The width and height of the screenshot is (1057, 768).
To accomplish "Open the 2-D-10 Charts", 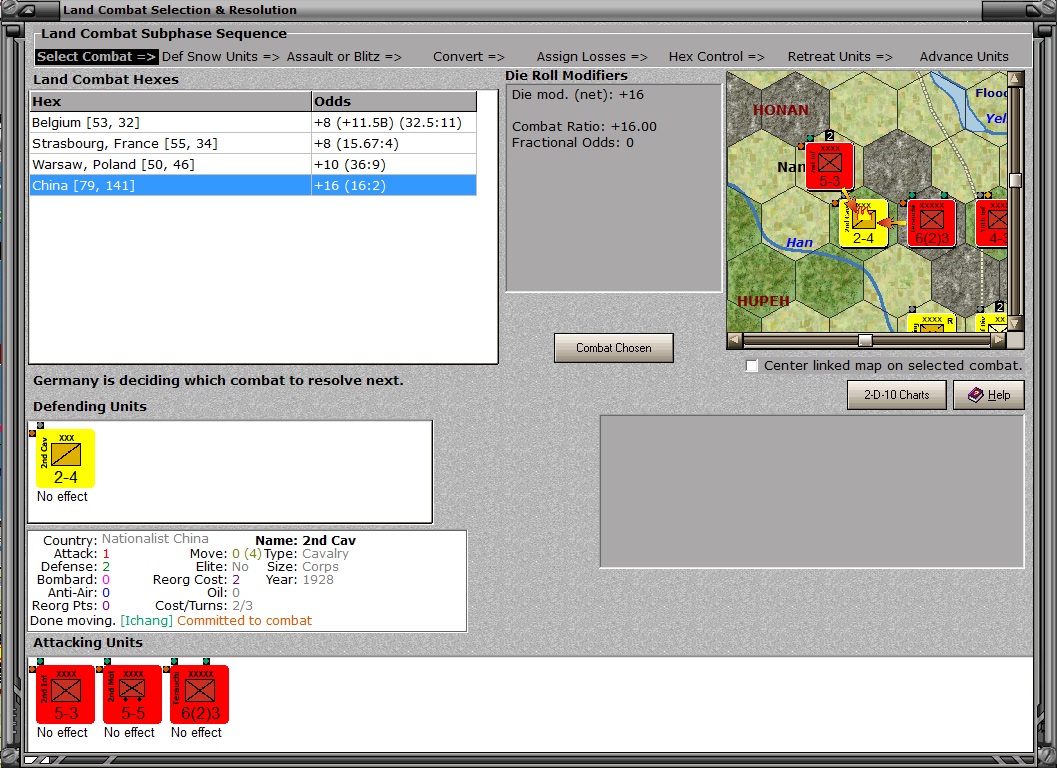I will pos(897,395).
